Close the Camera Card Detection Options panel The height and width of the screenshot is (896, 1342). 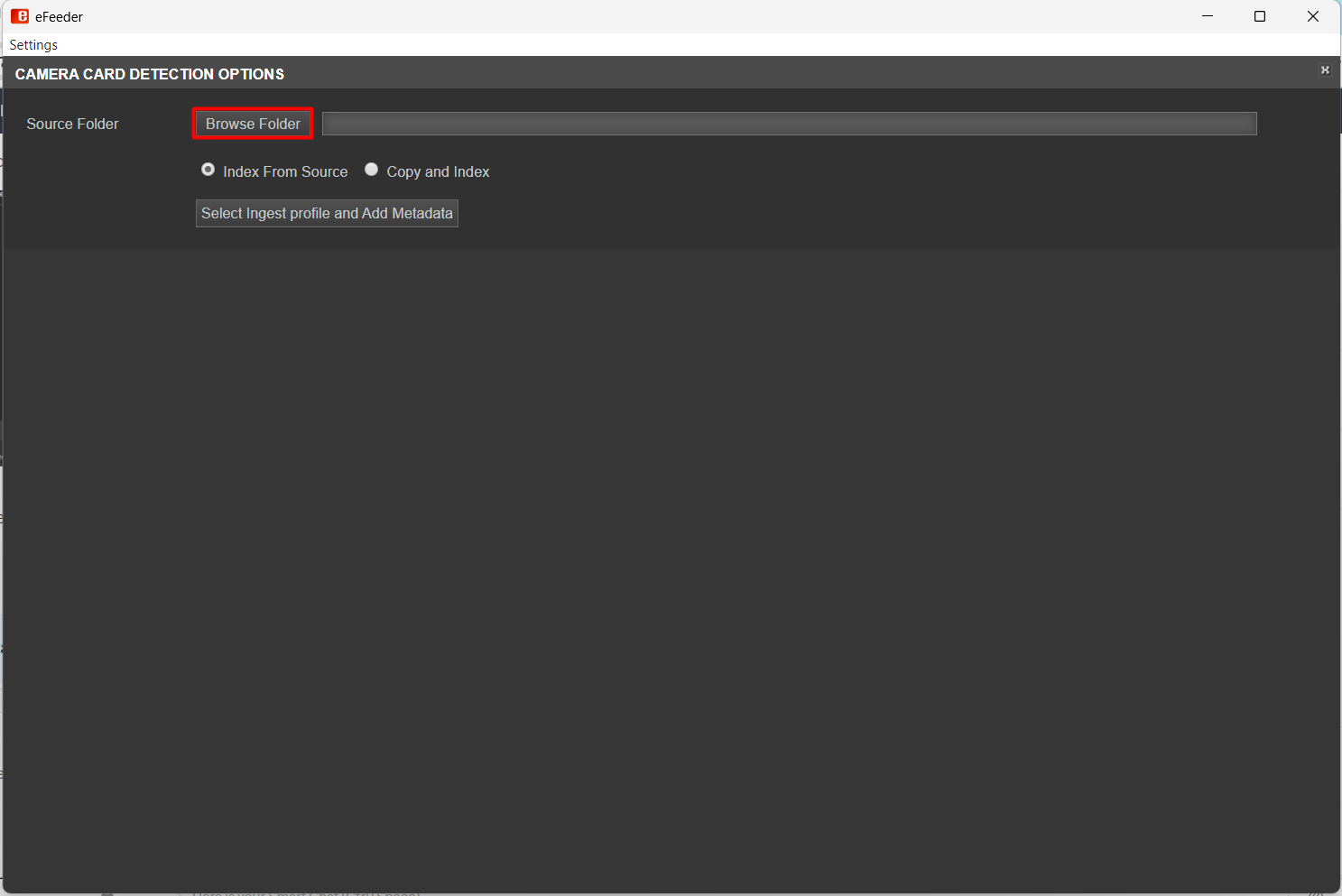(1325, 70)
